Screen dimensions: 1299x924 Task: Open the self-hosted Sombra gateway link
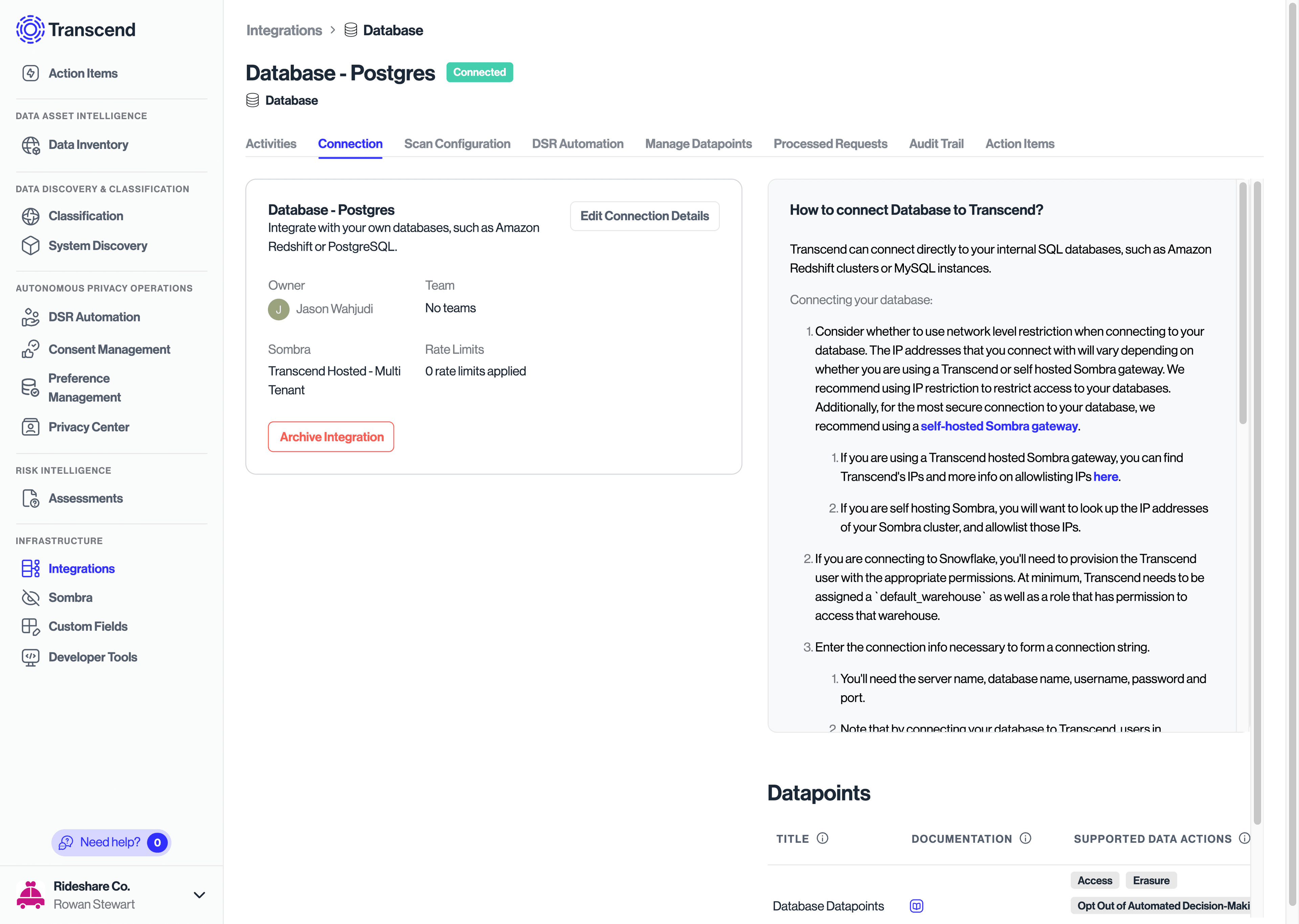click(999, 426)
